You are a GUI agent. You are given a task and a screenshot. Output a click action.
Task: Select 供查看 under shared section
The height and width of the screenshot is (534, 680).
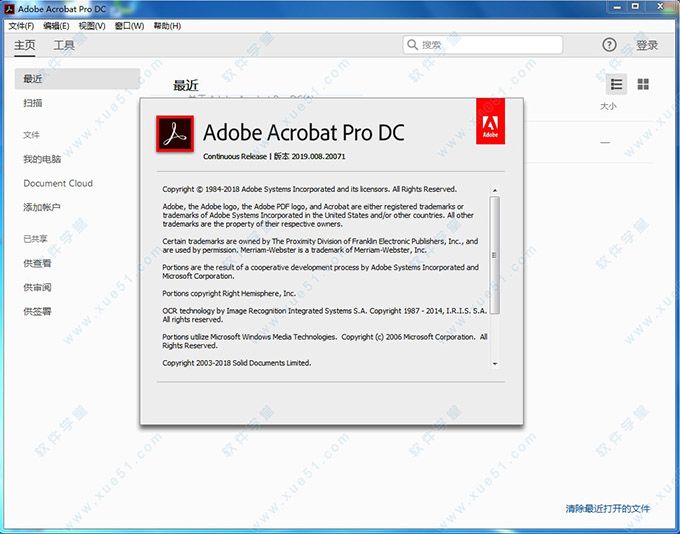pos(37,263)
